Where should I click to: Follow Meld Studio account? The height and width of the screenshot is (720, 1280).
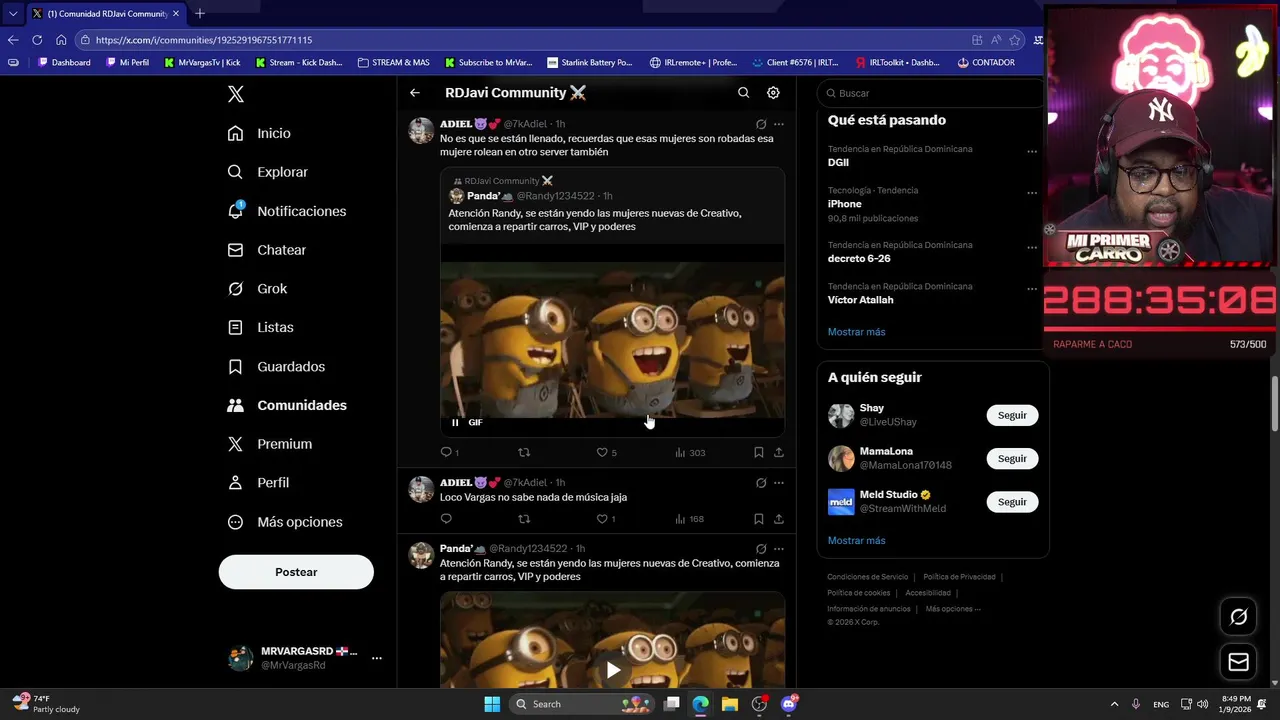(x=1012, y=502)
